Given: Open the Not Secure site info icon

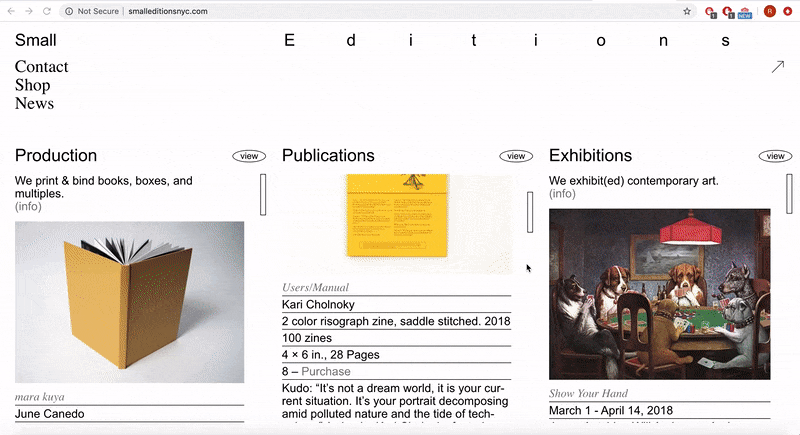Looking at the screenshot, I should click(x=69, y=11).
